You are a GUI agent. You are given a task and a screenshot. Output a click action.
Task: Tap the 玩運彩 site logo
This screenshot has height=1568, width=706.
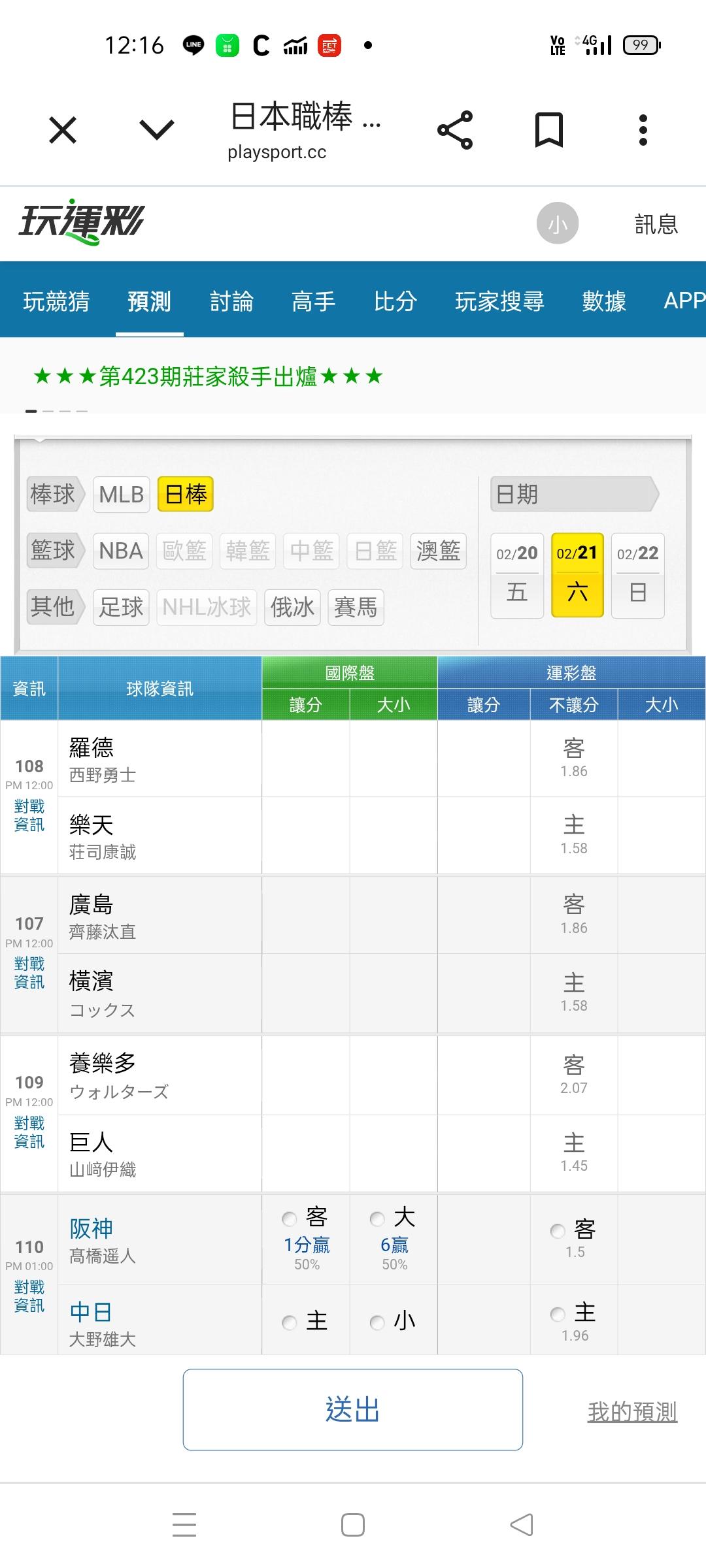(x=81, y=222)
